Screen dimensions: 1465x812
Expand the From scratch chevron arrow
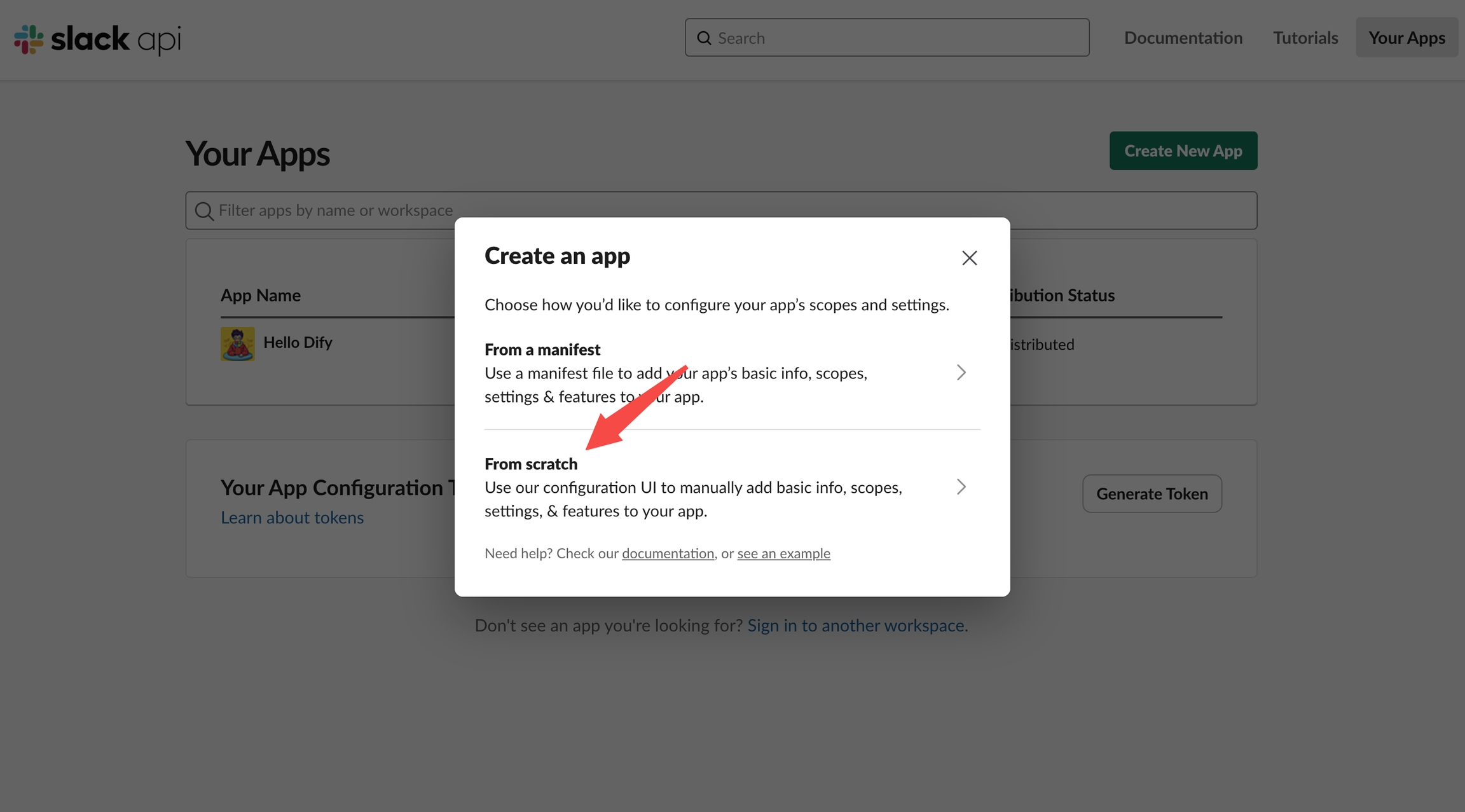(x=961, y=487)
